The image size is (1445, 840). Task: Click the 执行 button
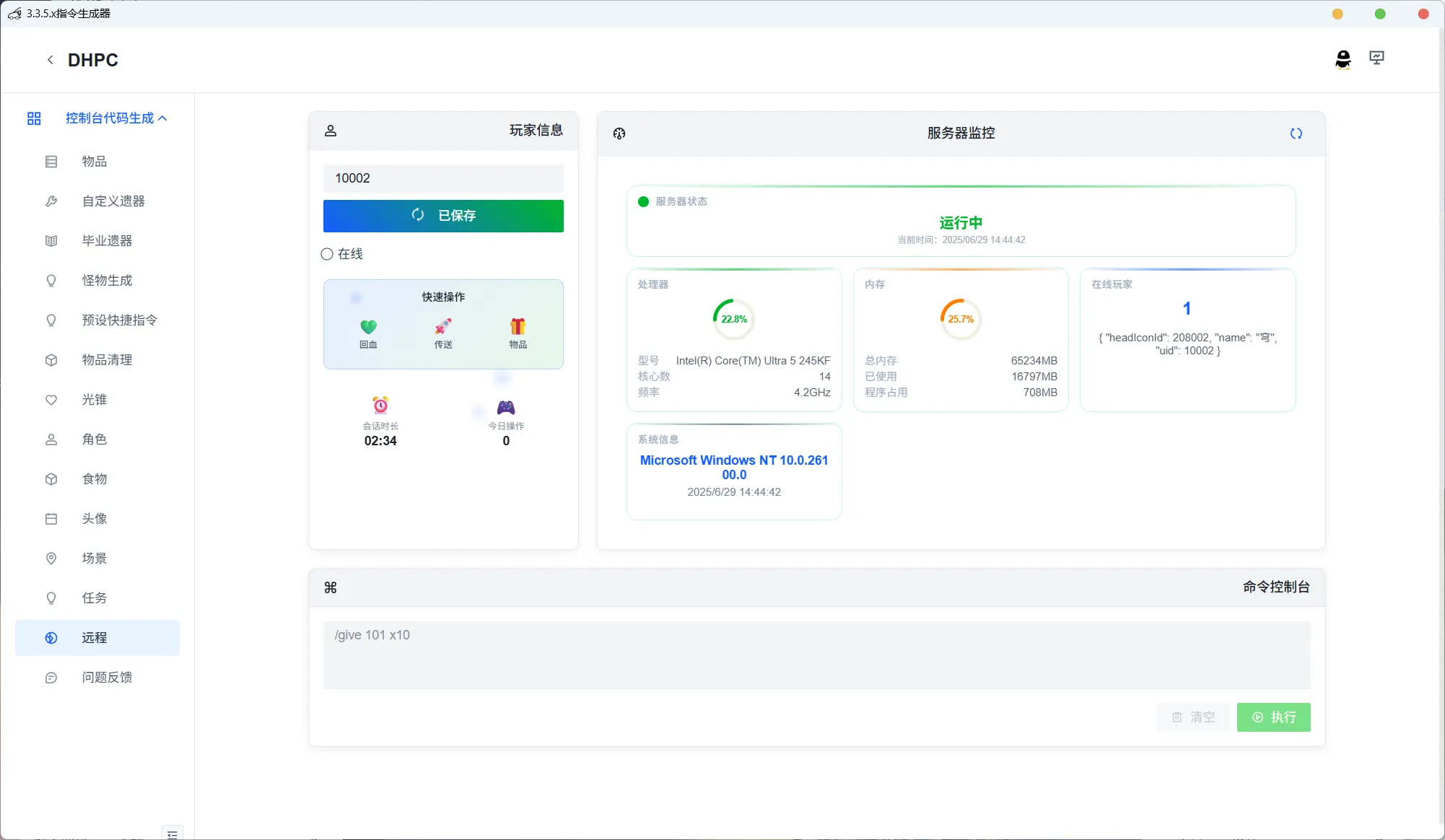1274,717
